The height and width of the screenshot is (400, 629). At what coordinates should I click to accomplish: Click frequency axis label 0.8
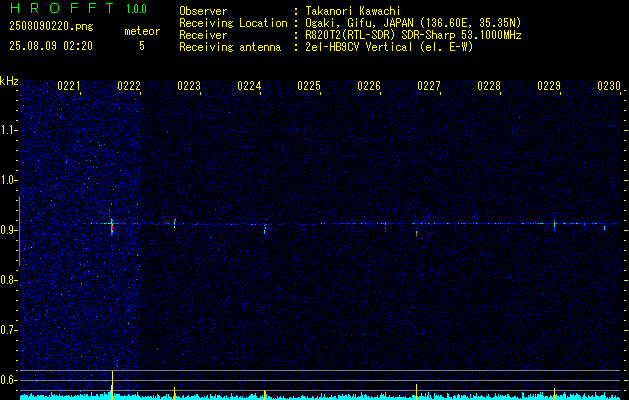[8, 280]
